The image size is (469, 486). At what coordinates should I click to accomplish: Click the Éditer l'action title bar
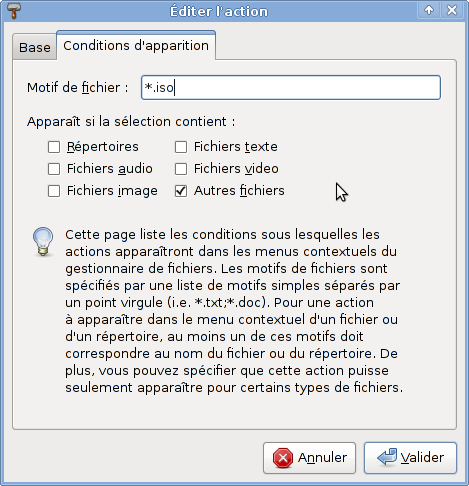(219, 11)
